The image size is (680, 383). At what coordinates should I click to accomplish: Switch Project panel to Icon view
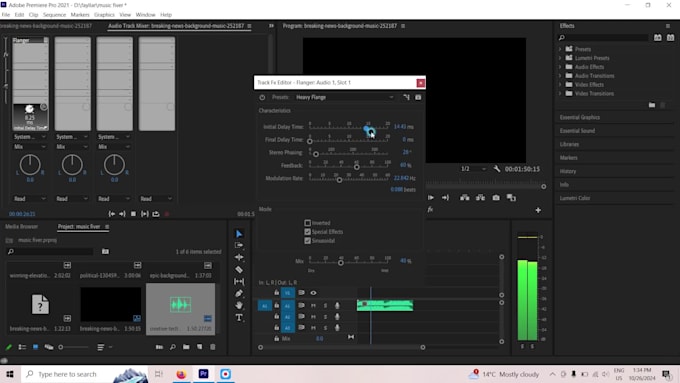coord(36,347)
